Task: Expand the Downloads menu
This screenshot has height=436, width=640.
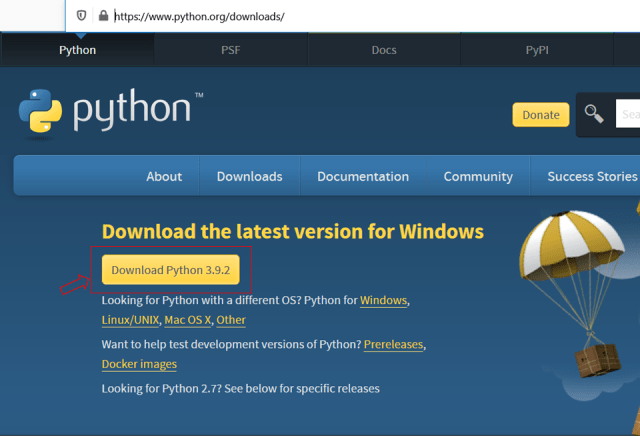Action: point(249,176)
